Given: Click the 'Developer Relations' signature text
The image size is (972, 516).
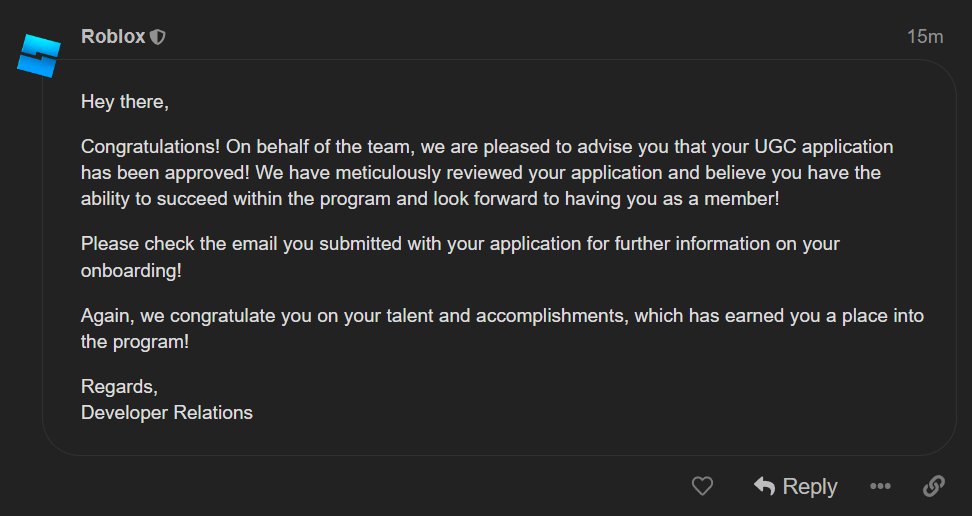Looking at the screenshot, I should 167,413.
